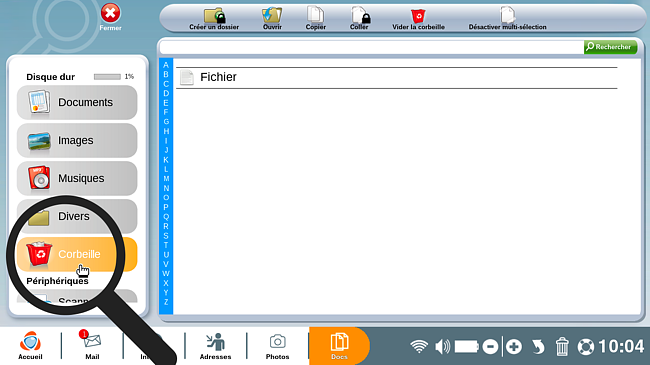Viewport: 650px width, 365px height.
Task: Mute sound via the speaker icon
Action: click(x=442, y=346)
